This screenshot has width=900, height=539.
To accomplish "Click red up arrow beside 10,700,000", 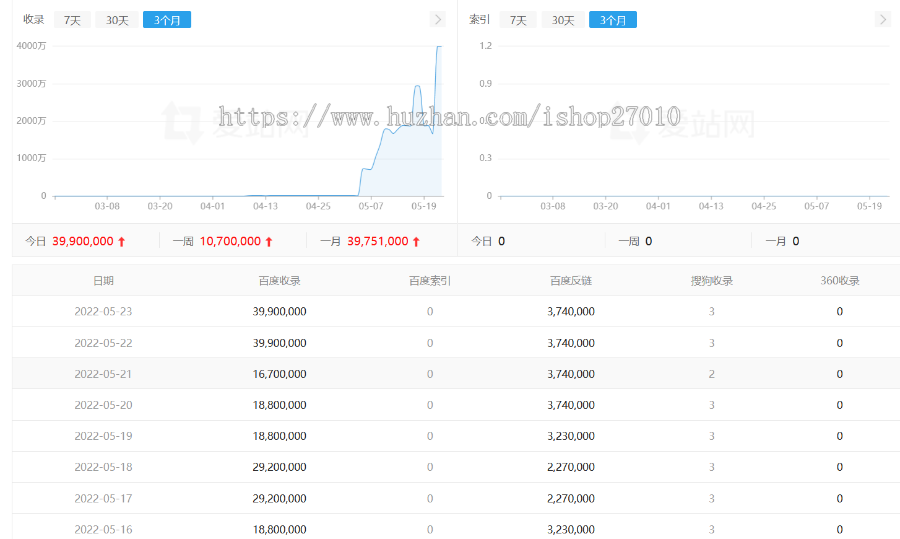I will click(269, 242).
